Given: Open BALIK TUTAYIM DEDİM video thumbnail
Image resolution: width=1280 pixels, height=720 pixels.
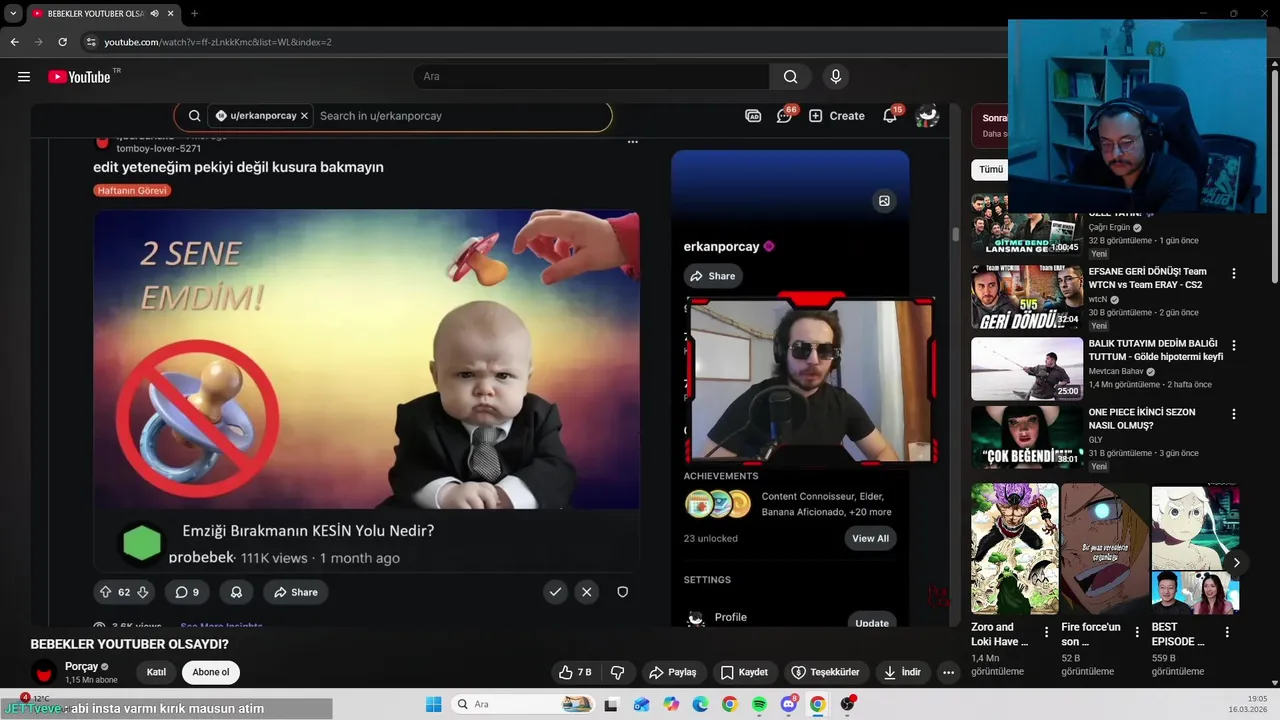Looking at the screenshot, I should (x=1027, y=369).
